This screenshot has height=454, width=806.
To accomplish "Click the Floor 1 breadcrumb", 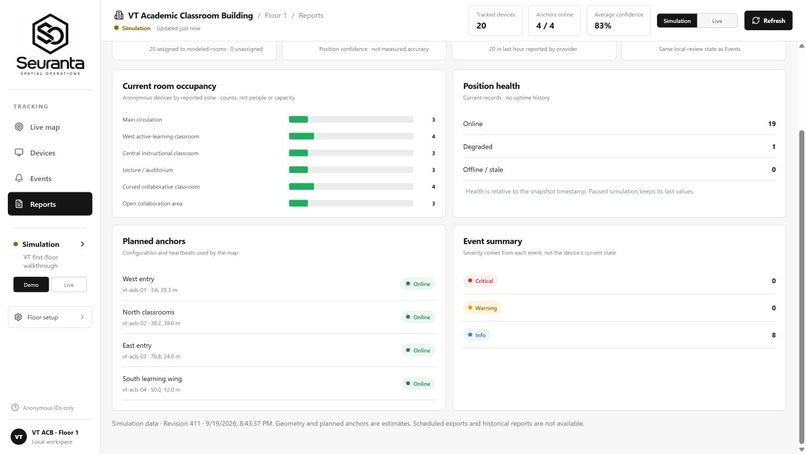I will [x=276, y=15].
